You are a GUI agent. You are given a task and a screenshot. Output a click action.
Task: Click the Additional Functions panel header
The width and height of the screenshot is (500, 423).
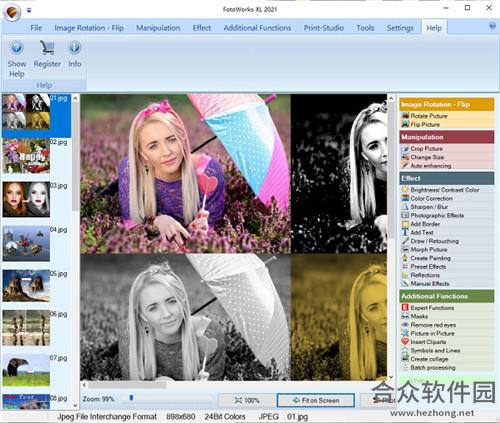[447, 296]
